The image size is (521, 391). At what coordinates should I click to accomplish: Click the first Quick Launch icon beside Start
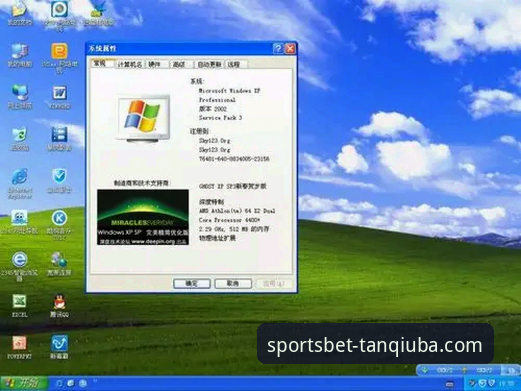pos(59,384)
